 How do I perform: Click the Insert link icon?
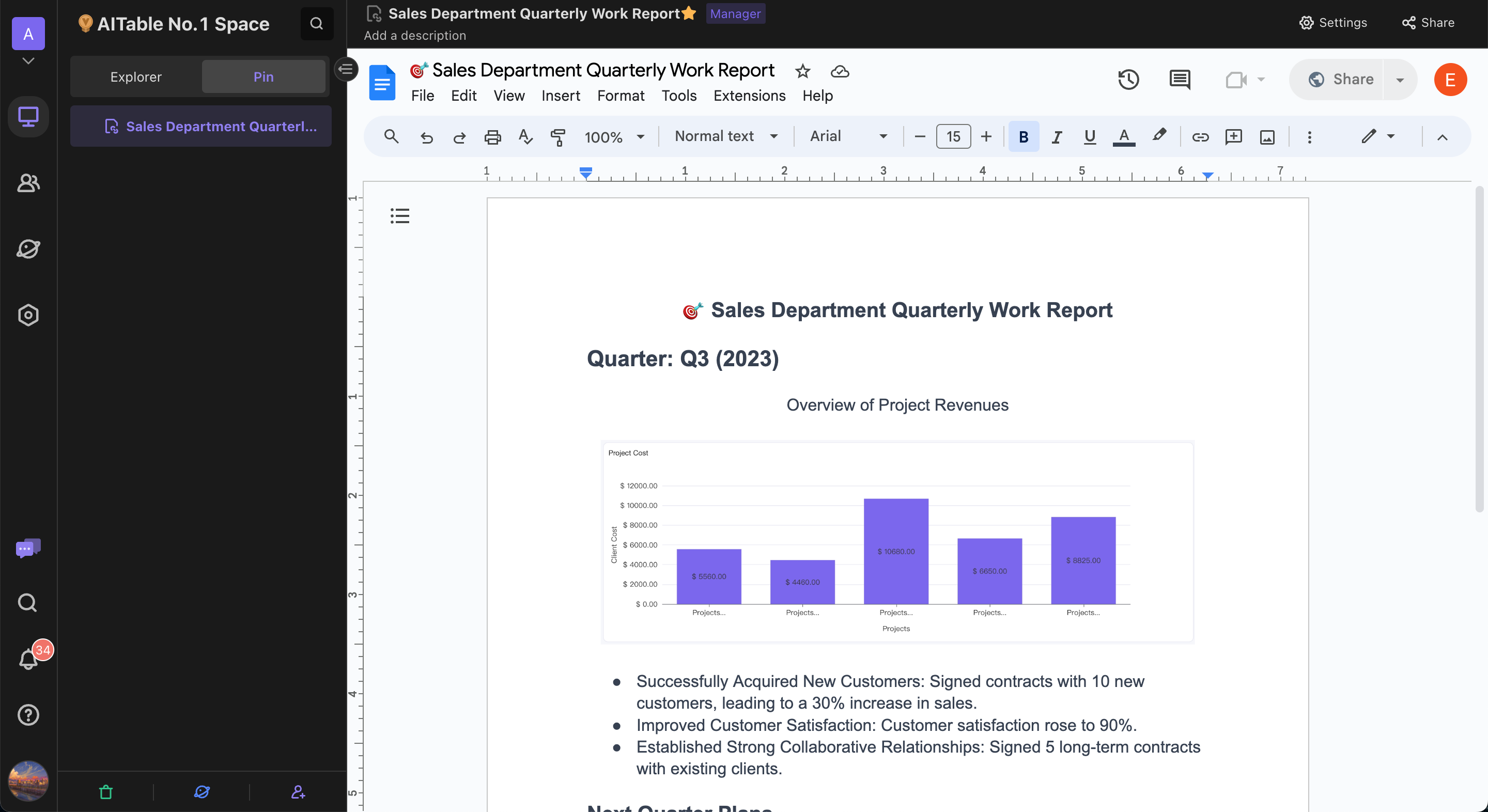(1199, 137)
